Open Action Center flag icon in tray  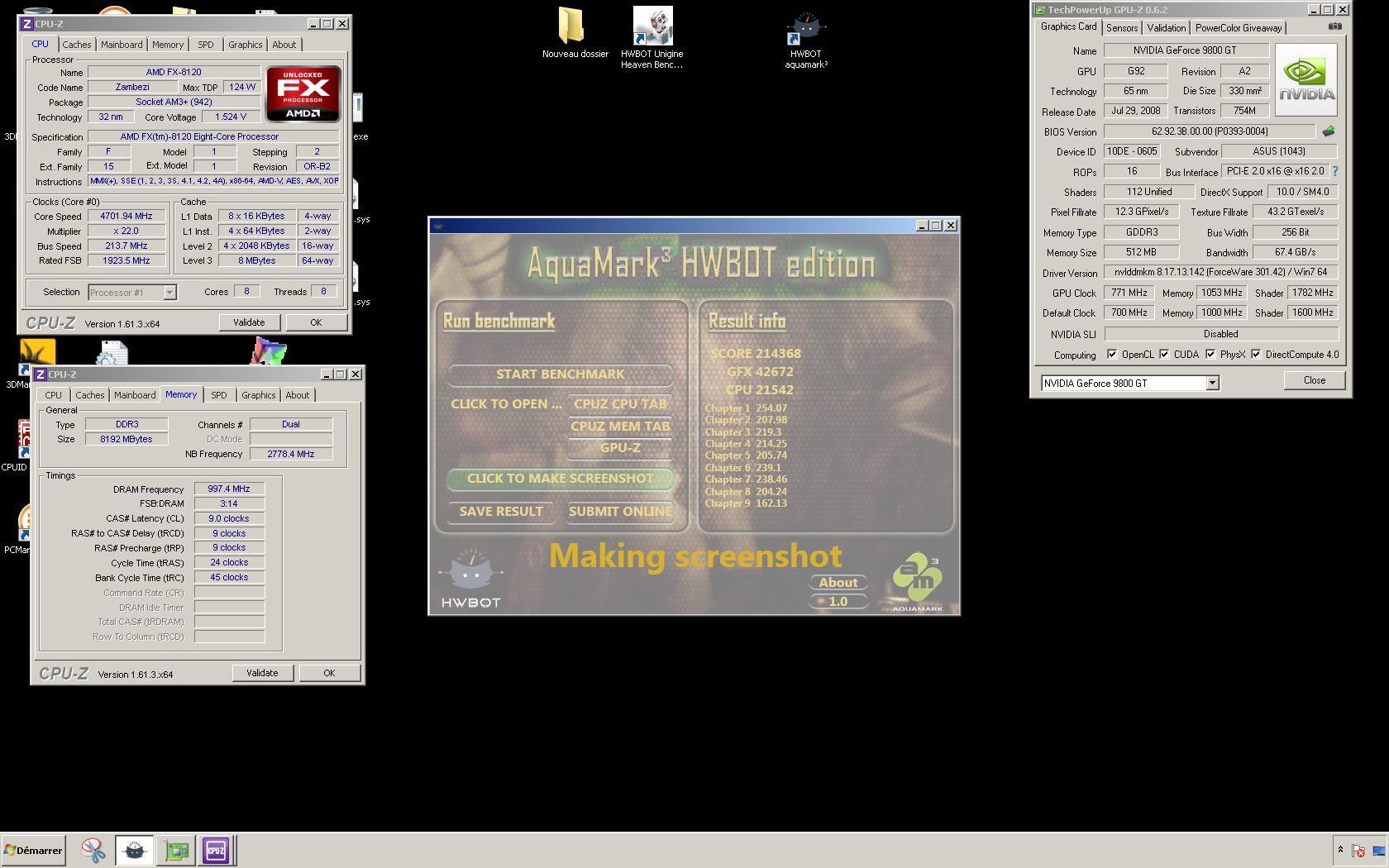[x=1358, y=850]
